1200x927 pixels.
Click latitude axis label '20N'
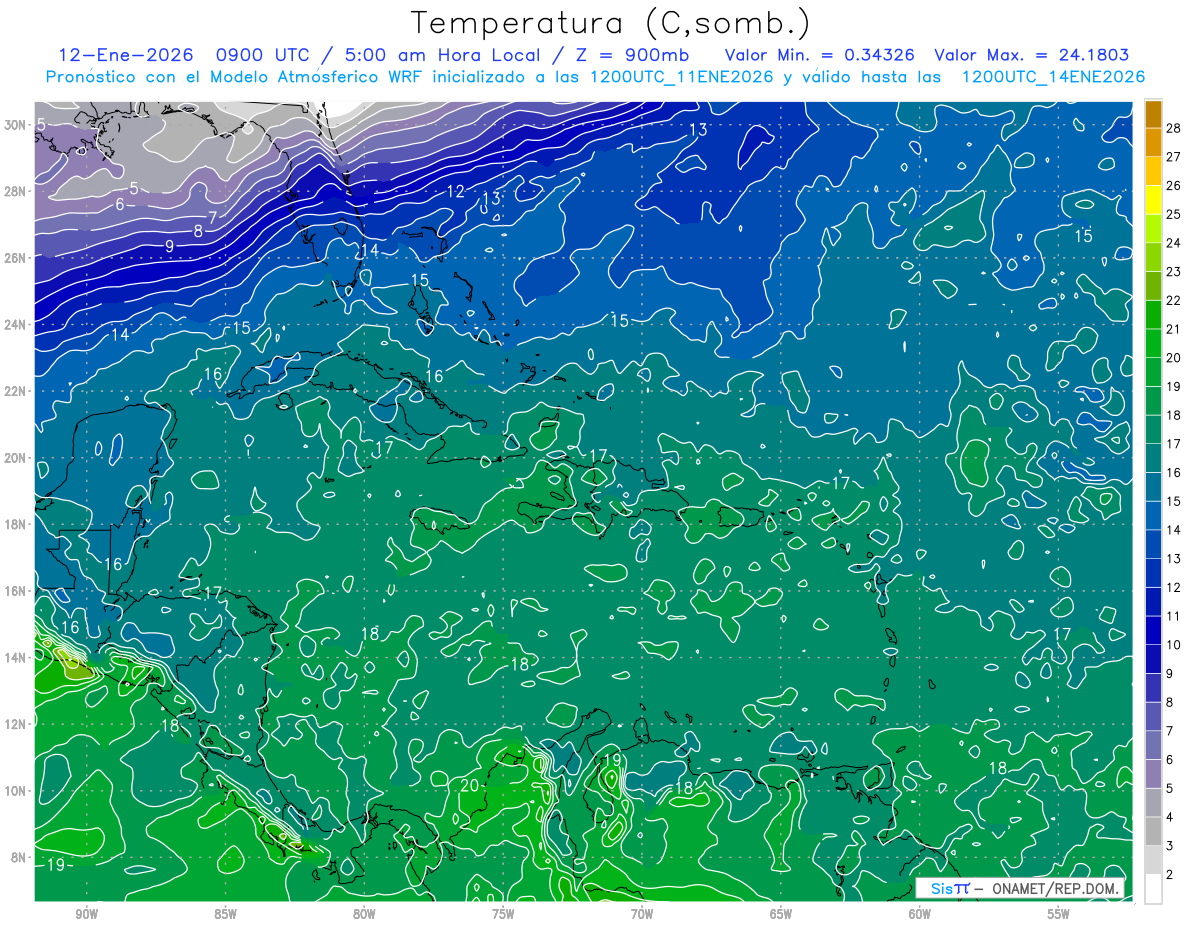coord(16,458)
